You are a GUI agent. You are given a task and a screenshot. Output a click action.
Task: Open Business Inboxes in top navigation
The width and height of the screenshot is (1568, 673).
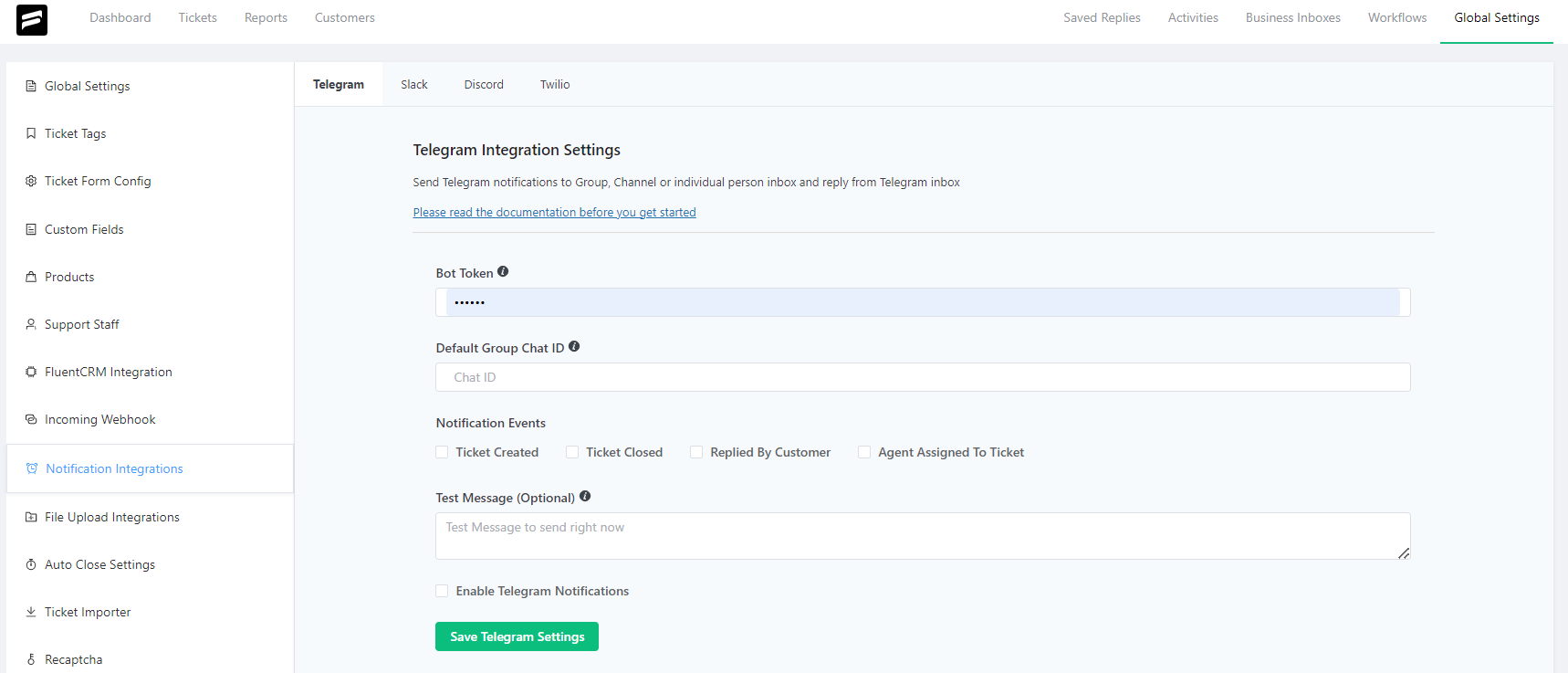tap(1293, 17)
